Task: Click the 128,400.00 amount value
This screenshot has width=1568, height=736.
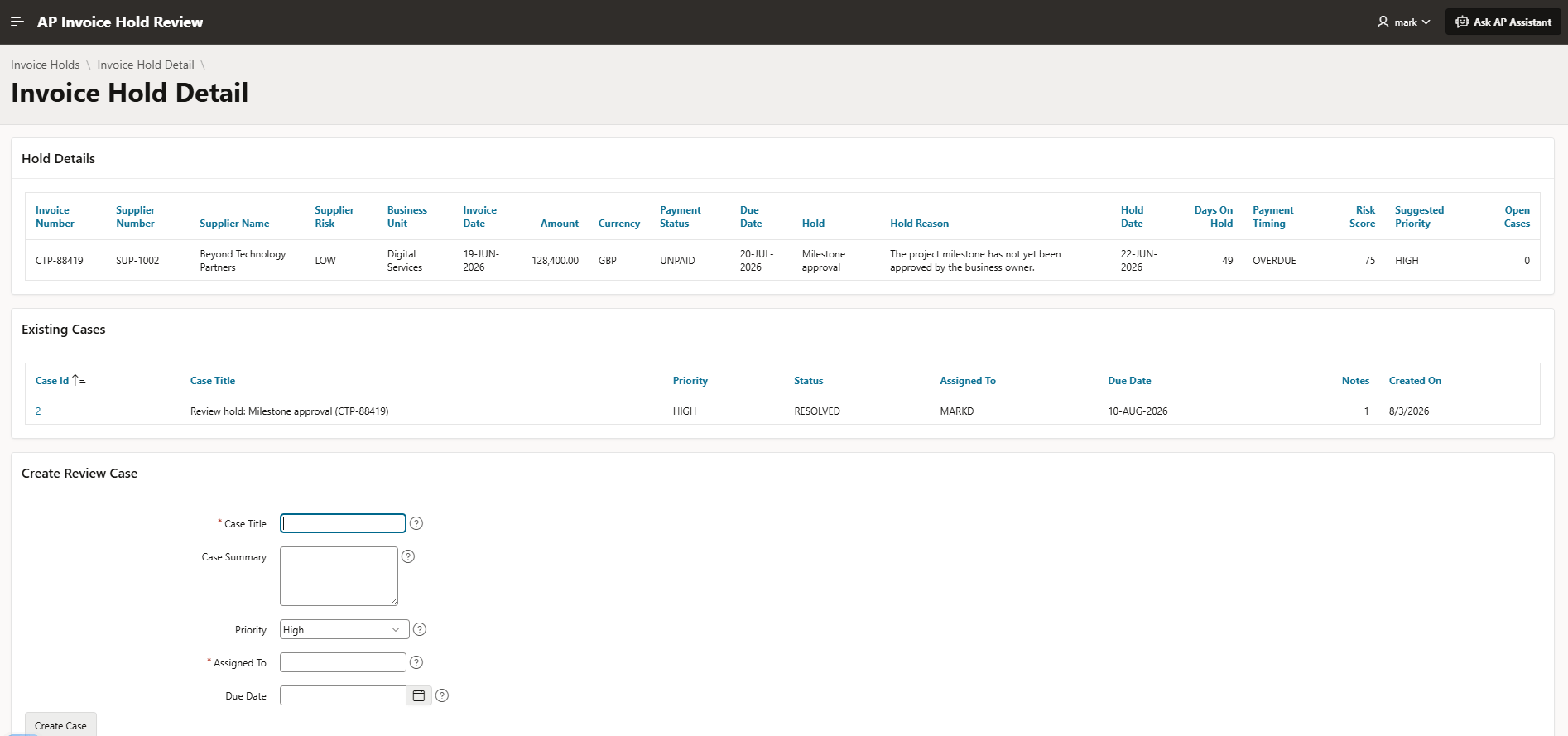Action: [555, 261]
